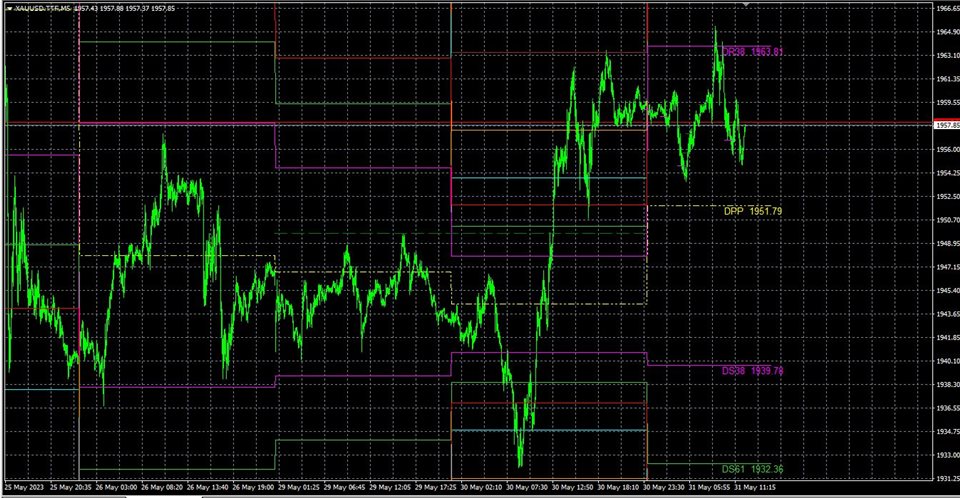Click the 1963.10 price scale value
This screenshot has height=498, width=960.
(948, 55)
